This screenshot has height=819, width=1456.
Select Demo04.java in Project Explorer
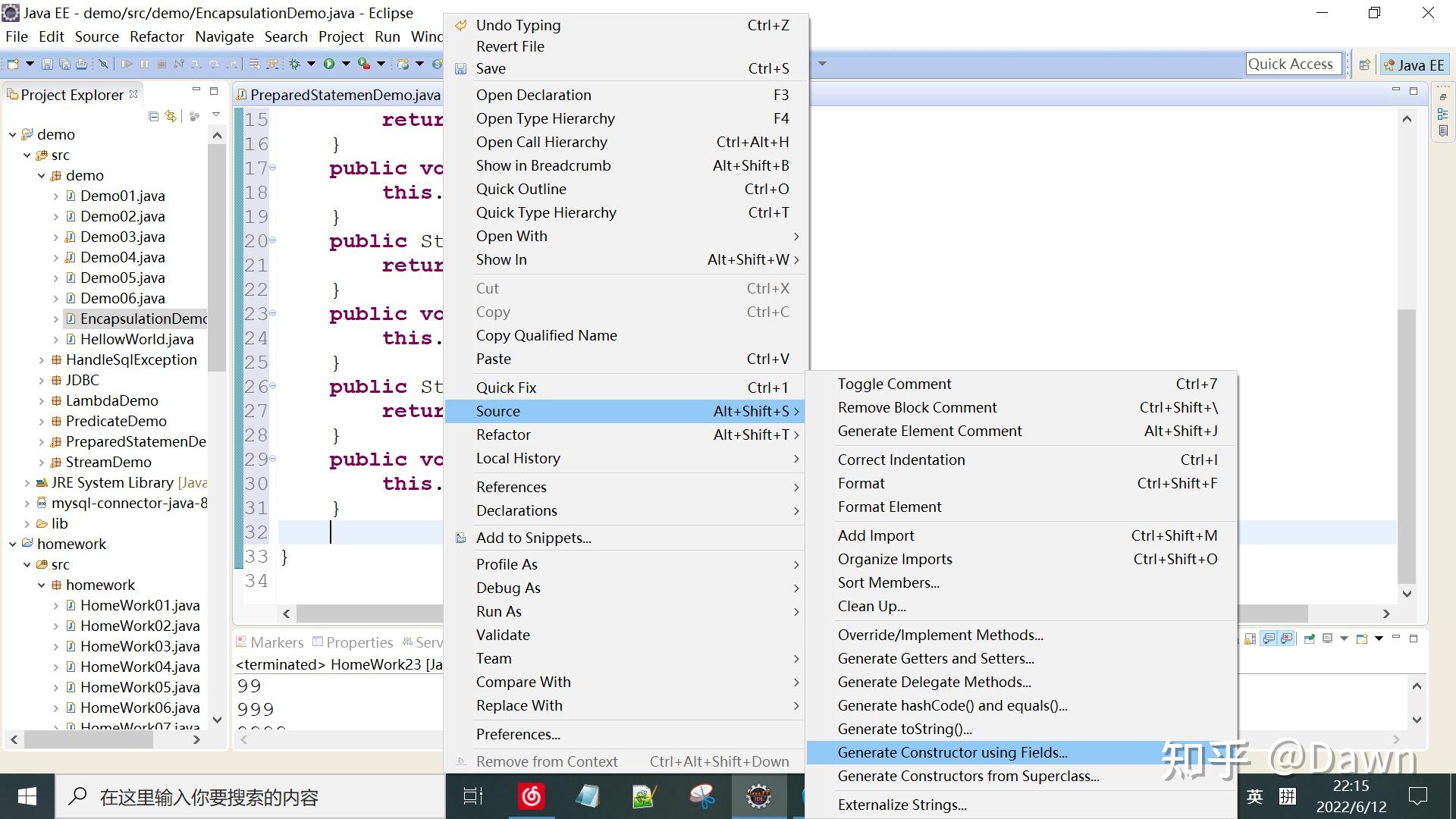pyautogui.click(x=123, y=257)
